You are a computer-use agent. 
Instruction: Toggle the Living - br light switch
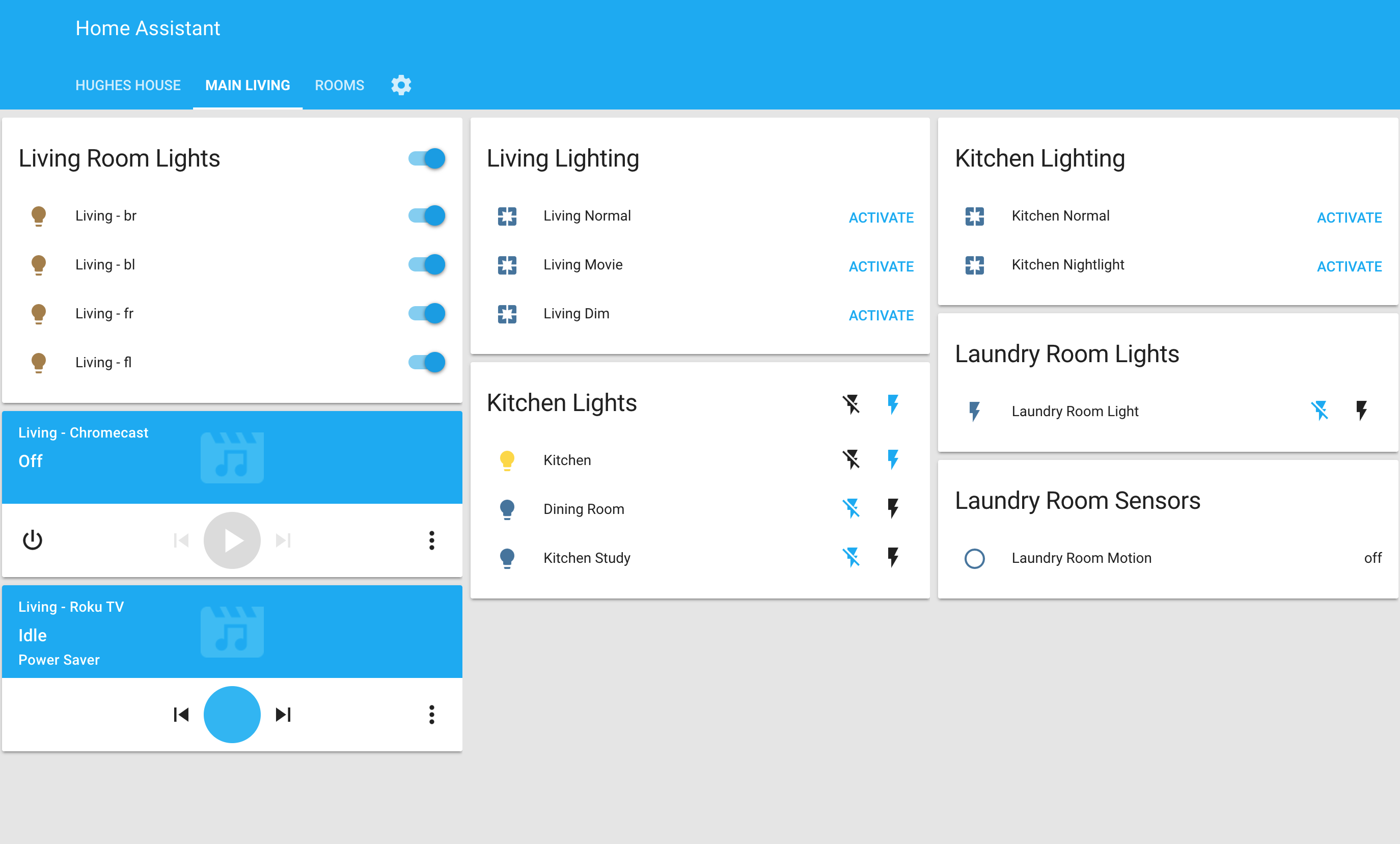(x=427, y=215)
